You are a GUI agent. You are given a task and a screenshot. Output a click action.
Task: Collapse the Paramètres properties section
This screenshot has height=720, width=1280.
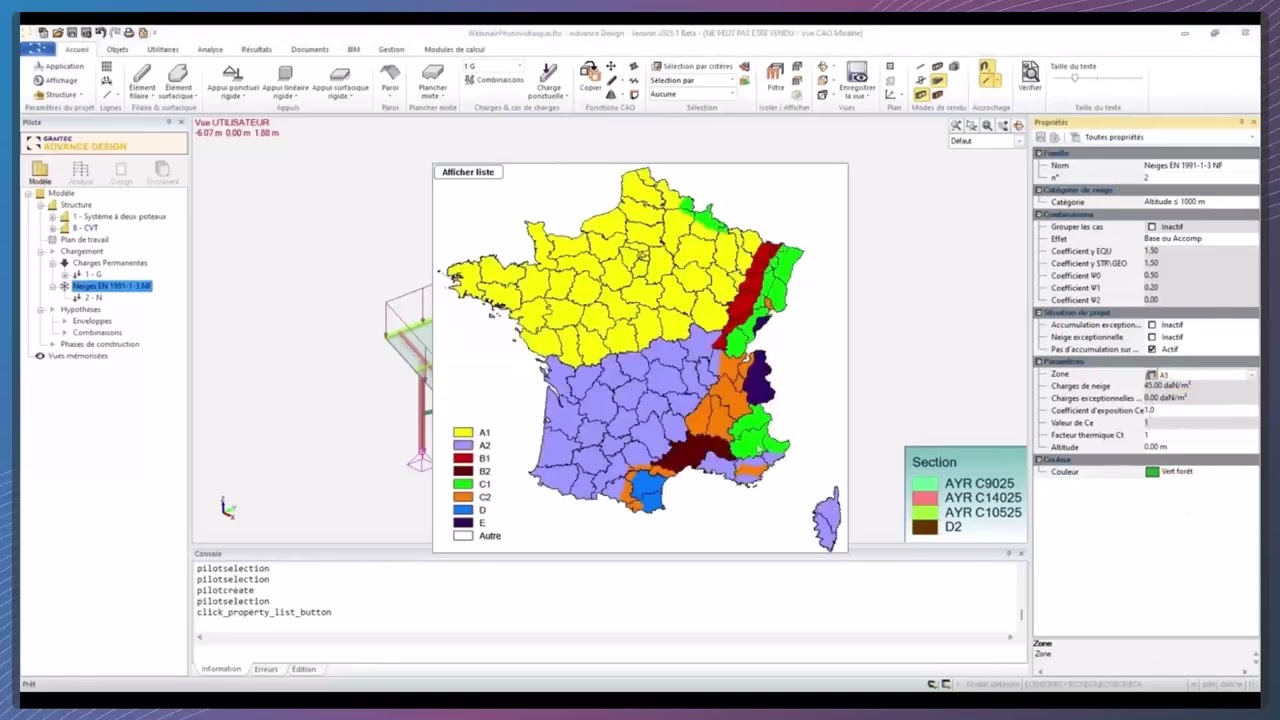pos(1039,362)
